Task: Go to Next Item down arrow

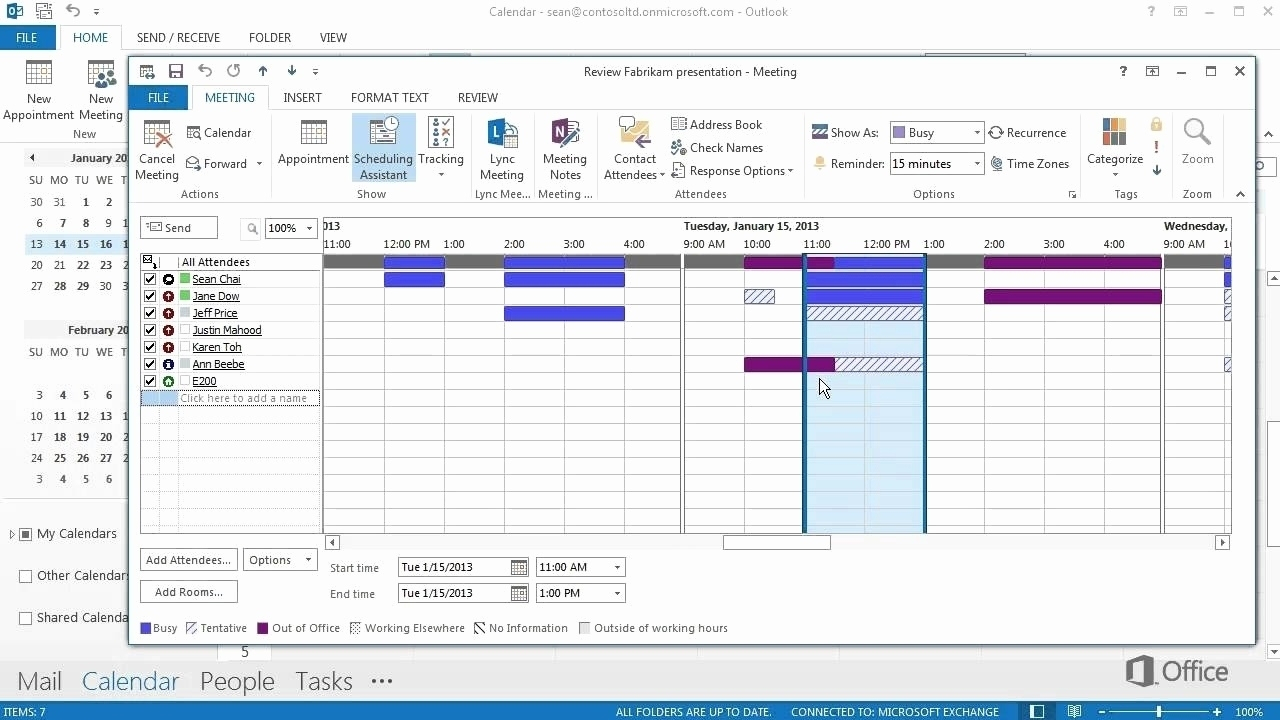Action: coord(291,71)
